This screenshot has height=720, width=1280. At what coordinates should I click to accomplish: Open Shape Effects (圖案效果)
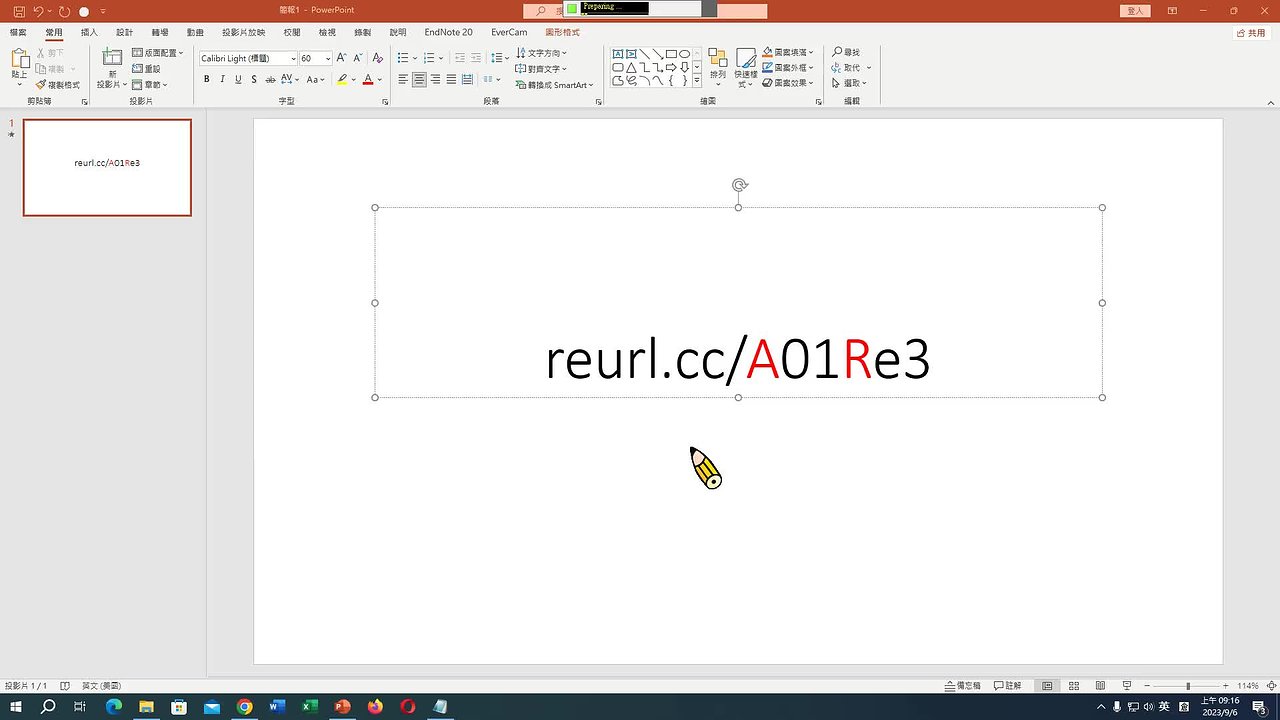789,83
